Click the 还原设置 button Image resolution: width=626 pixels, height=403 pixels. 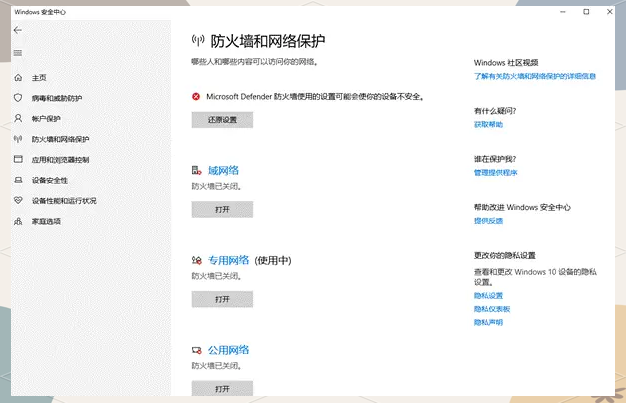coord(222,120)
